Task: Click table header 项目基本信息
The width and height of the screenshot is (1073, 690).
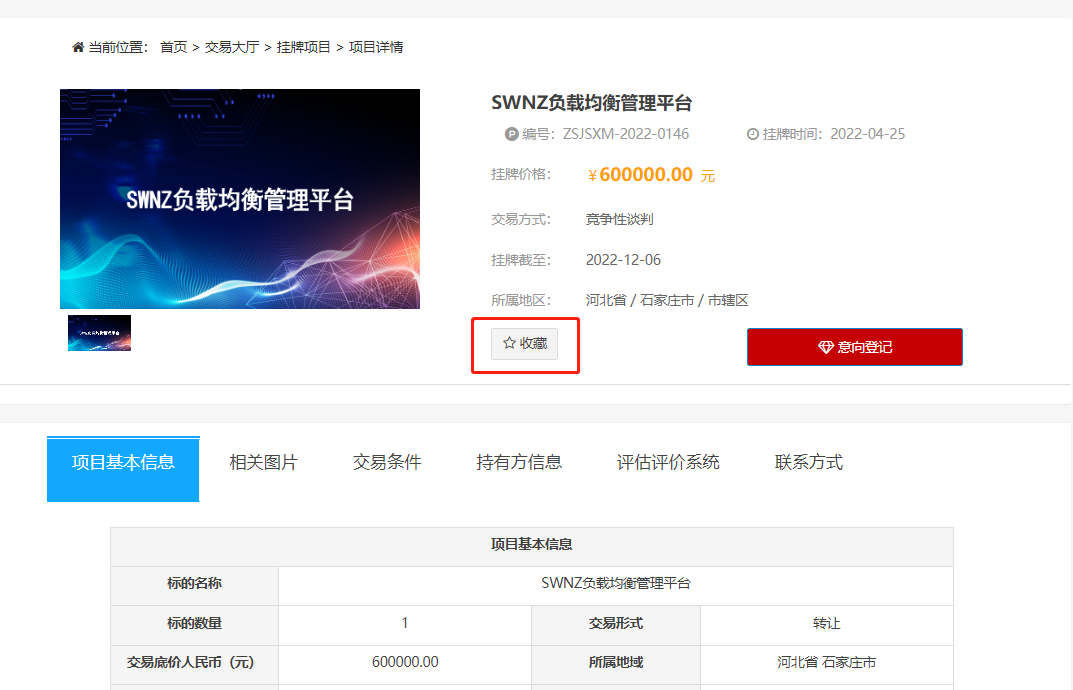Action: click(x=532, y=545)
